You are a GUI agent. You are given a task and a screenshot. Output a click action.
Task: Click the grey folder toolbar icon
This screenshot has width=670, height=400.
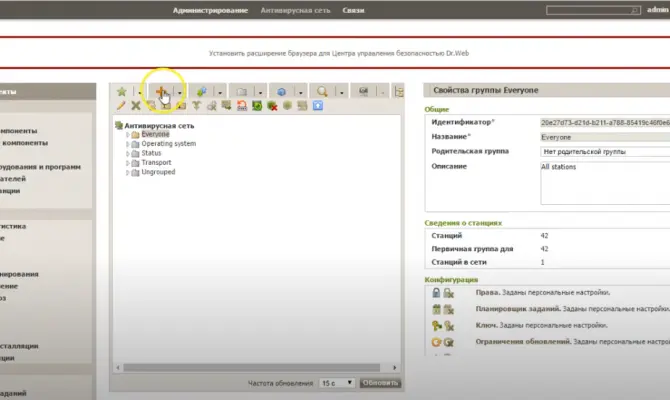pyautogui.click(x=241, y=91)
